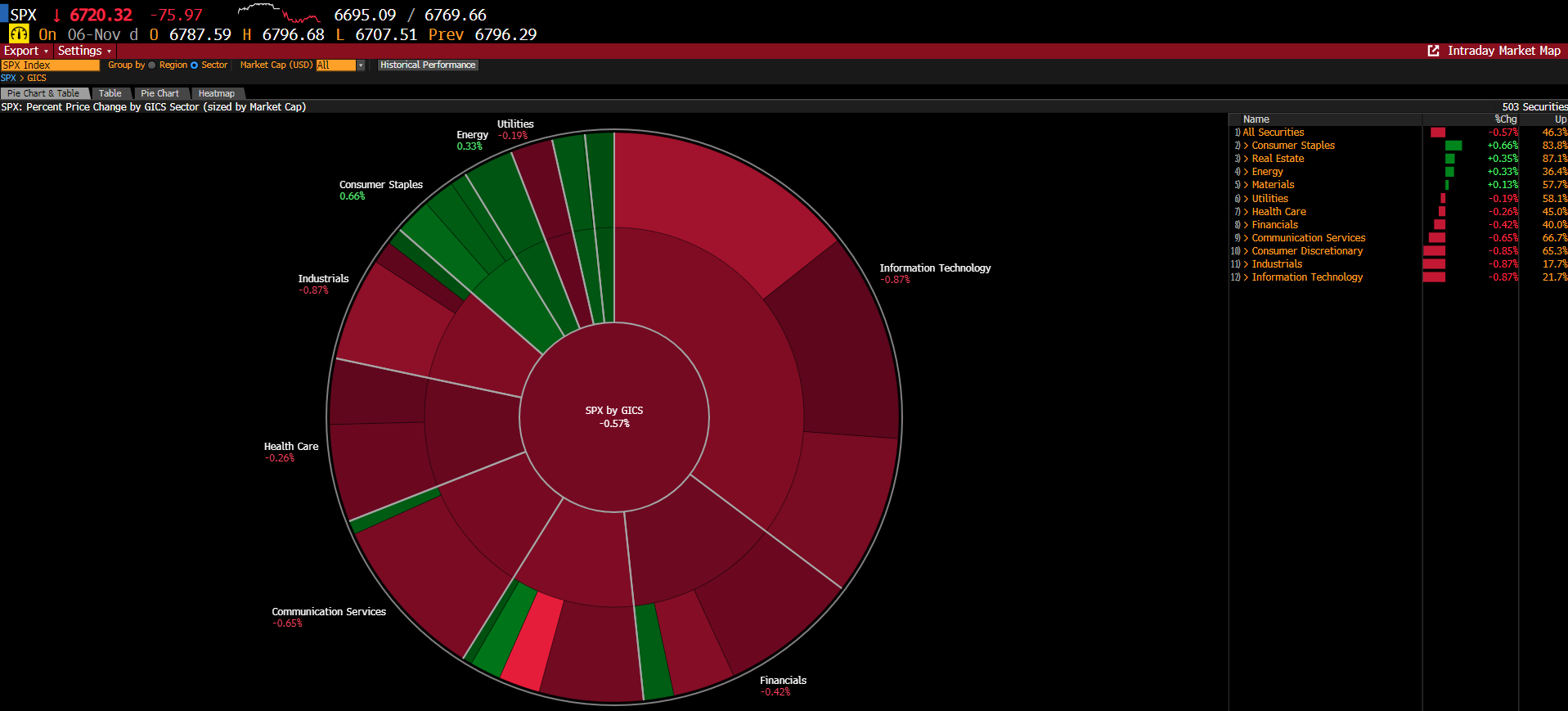The height and width of the screenshot is (711, 1568).
Task: Click the yellow gauge icon beside On
Action: click(19, 34)
